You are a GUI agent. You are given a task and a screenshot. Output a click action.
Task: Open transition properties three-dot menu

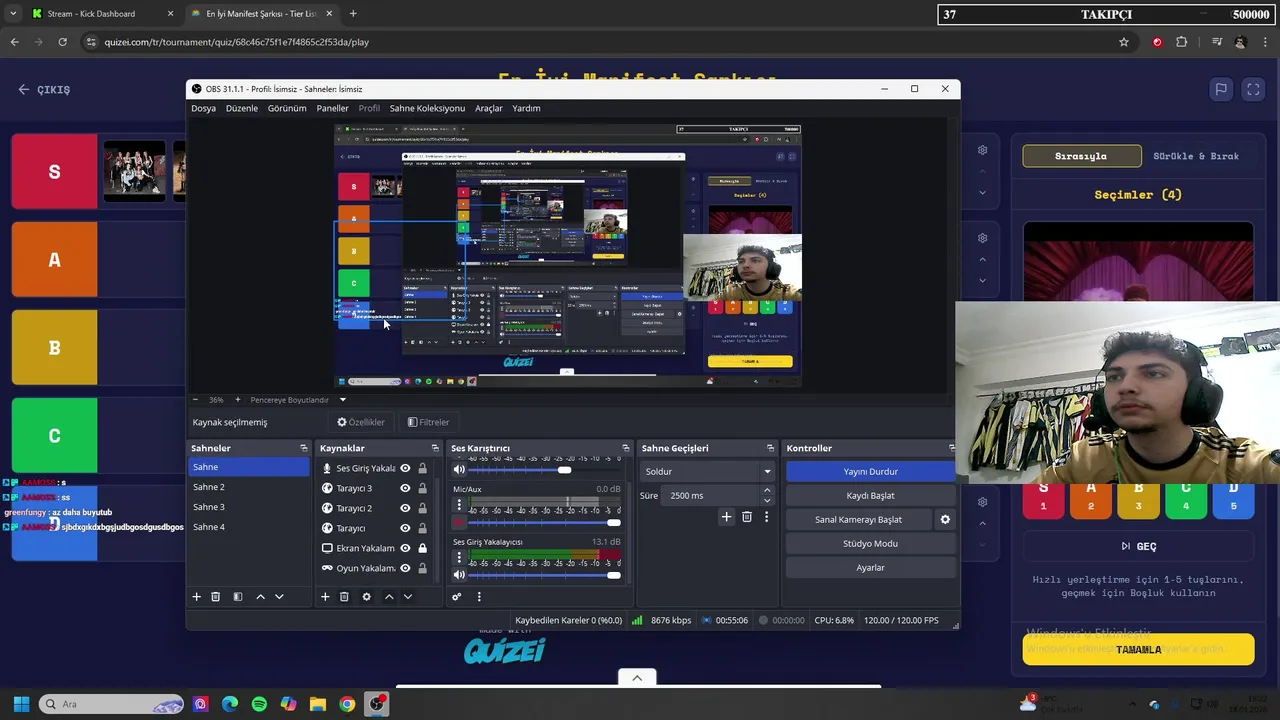pyautogui.click(x=767, y=517)
